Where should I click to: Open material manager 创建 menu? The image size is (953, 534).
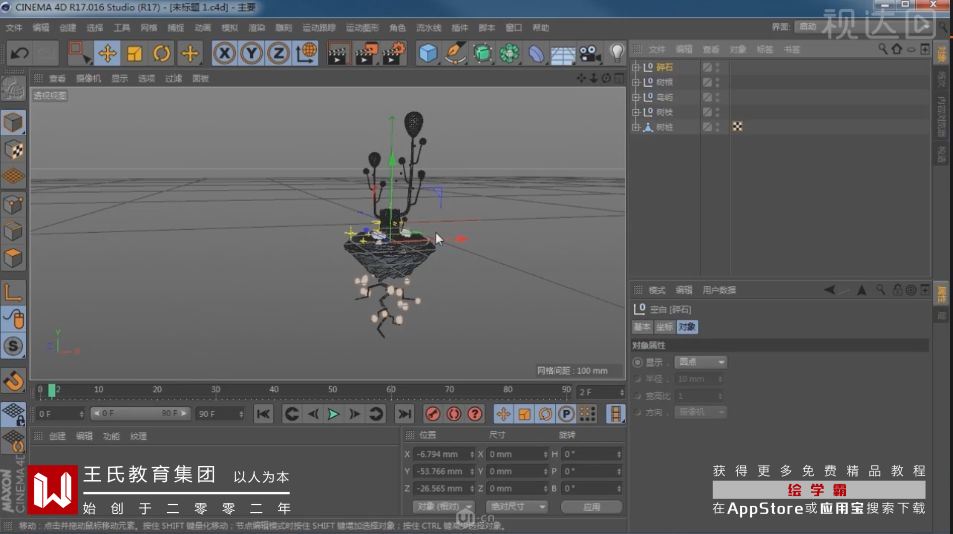(x=57, y=436)
